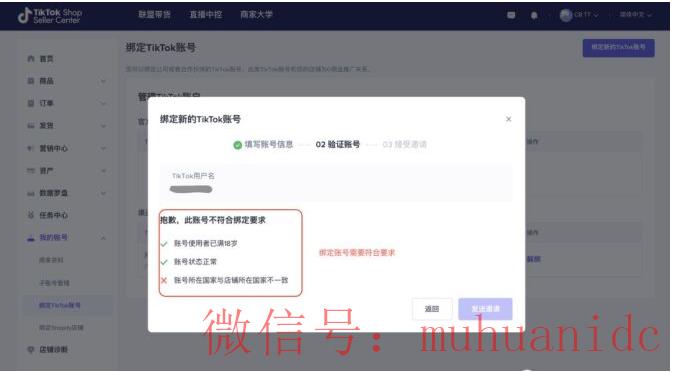Click the 我的账号 account icon in sidebar
675x372 pixels.
coord(31,238)
